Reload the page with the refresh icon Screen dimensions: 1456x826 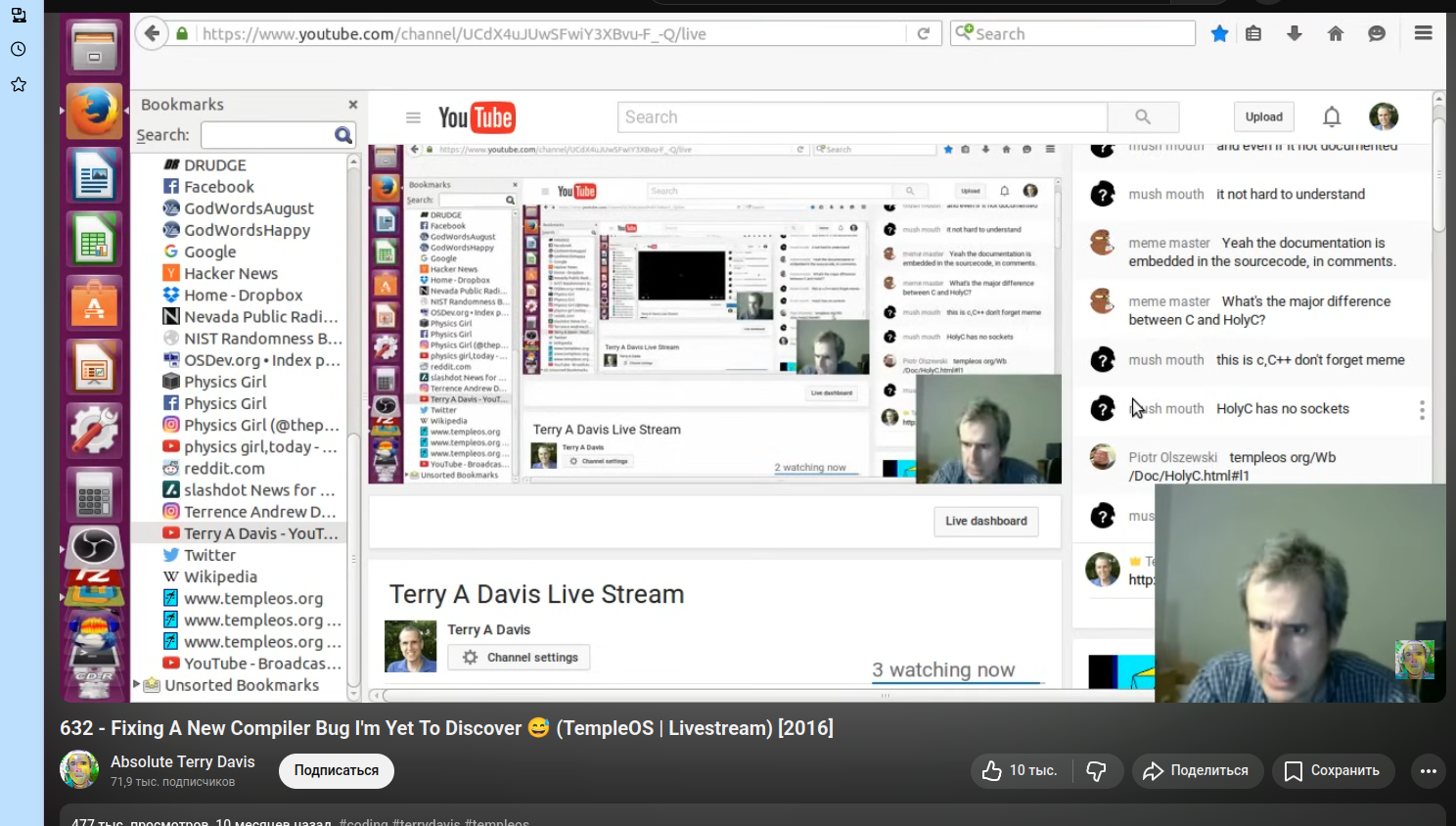point(923,33)
